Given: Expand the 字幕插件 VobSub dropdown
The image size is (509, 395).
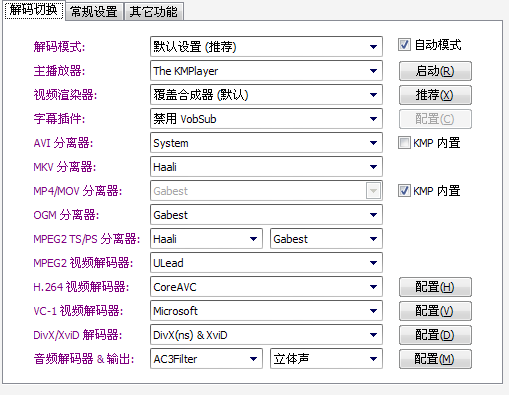Looking at the screenshot, I should [x=266, y=119].
